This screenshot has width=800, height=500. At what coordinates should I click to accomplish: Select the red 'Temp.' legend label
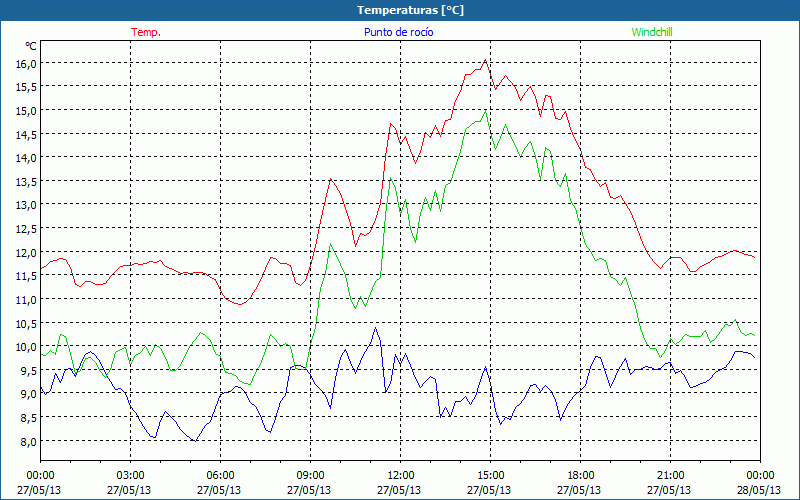point(146,32)
